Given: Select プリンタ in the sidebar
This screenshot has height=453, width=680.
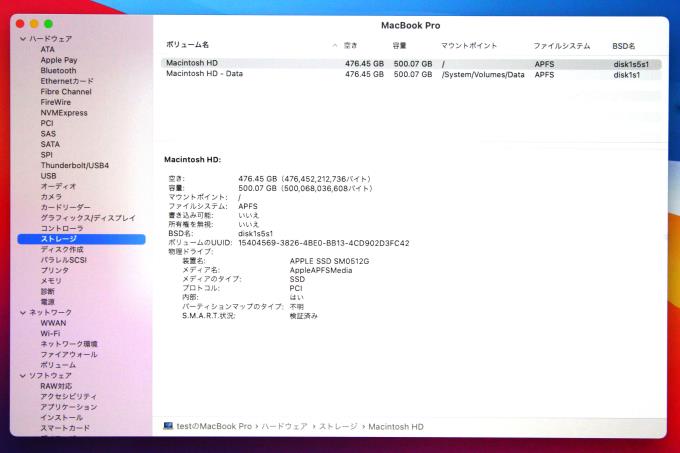Looking at the screenshot, I should tap(55, 270).
